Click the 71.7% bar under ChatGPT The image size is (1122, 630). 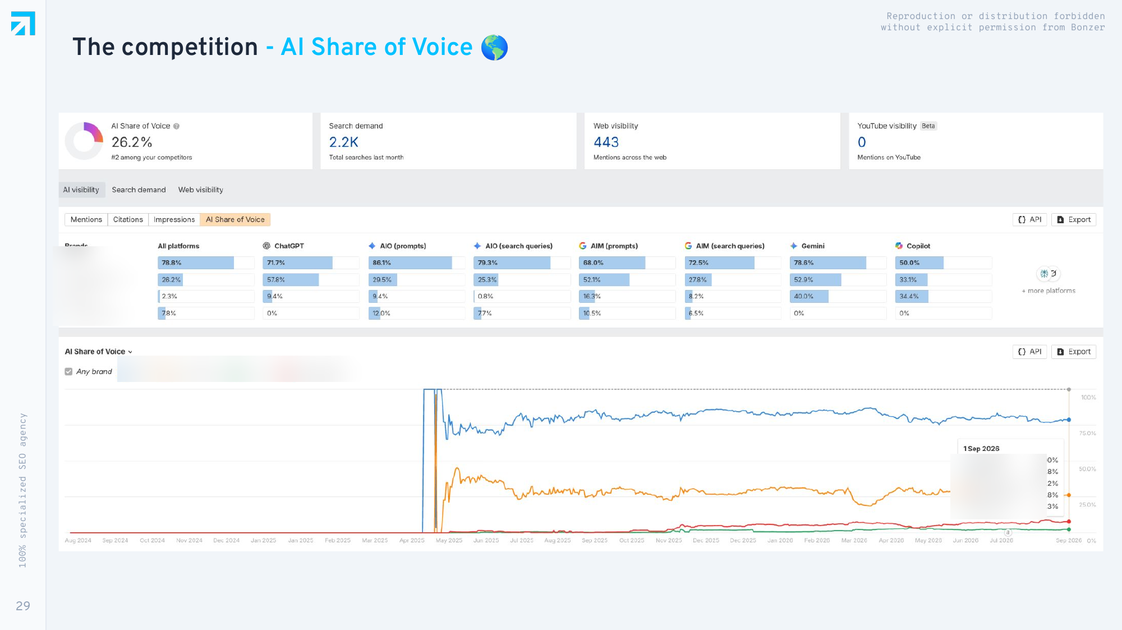298,263
